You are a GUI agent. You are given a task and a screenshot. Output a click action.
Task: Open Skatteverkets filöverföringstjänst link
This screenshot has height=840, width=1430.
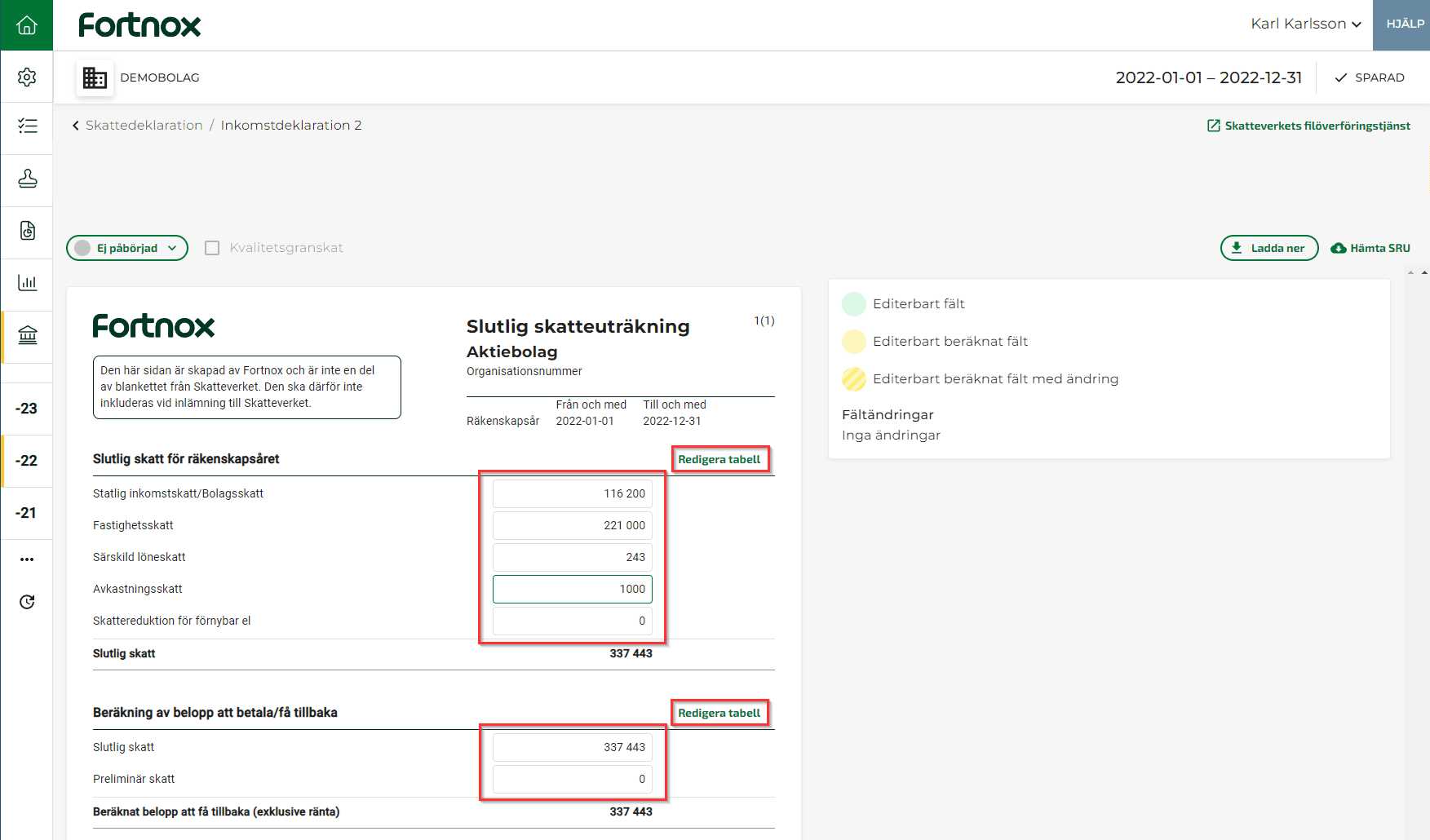pyautogui.click(x=1308, y=126)
